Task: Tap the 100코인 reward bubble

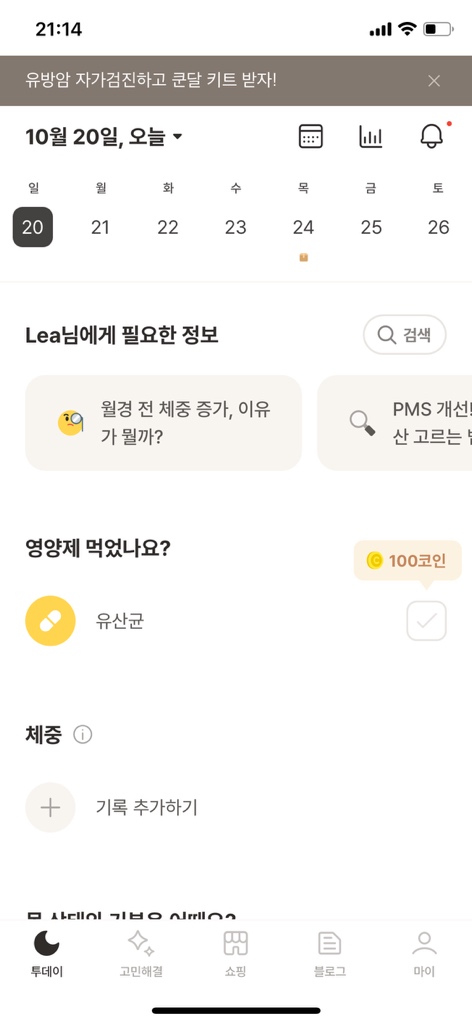Action: (x=408, y=560)
